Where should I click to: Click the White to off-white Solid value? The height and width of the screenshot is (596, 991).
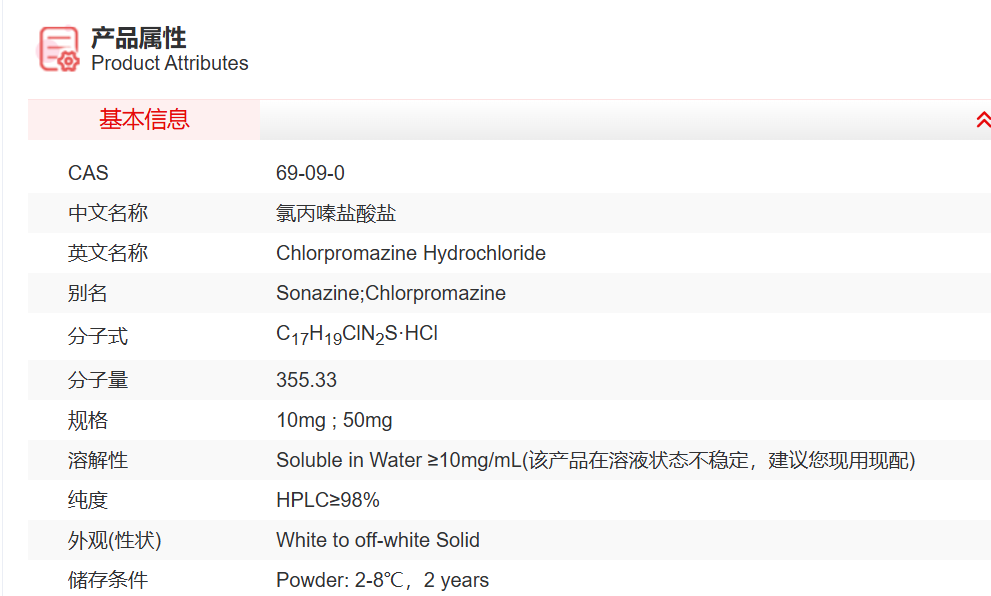(378, 540)
